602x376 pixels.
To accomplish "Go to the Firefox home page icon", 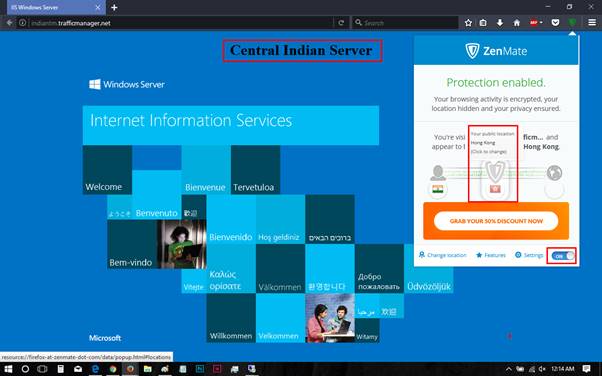I will click(517, 23).
